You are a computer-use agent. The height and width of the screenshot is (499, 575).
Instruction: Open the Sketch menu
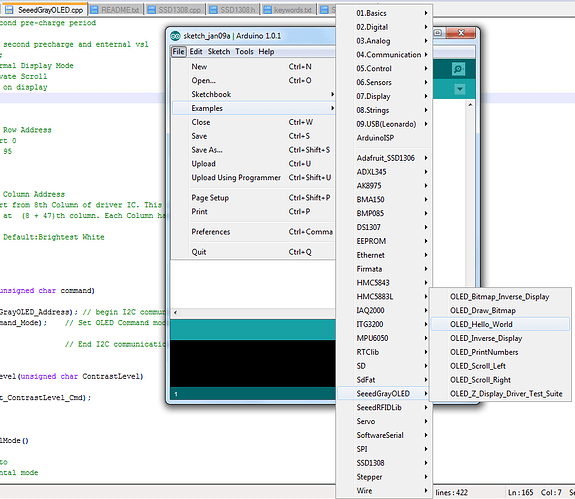[x=219, y=52]
